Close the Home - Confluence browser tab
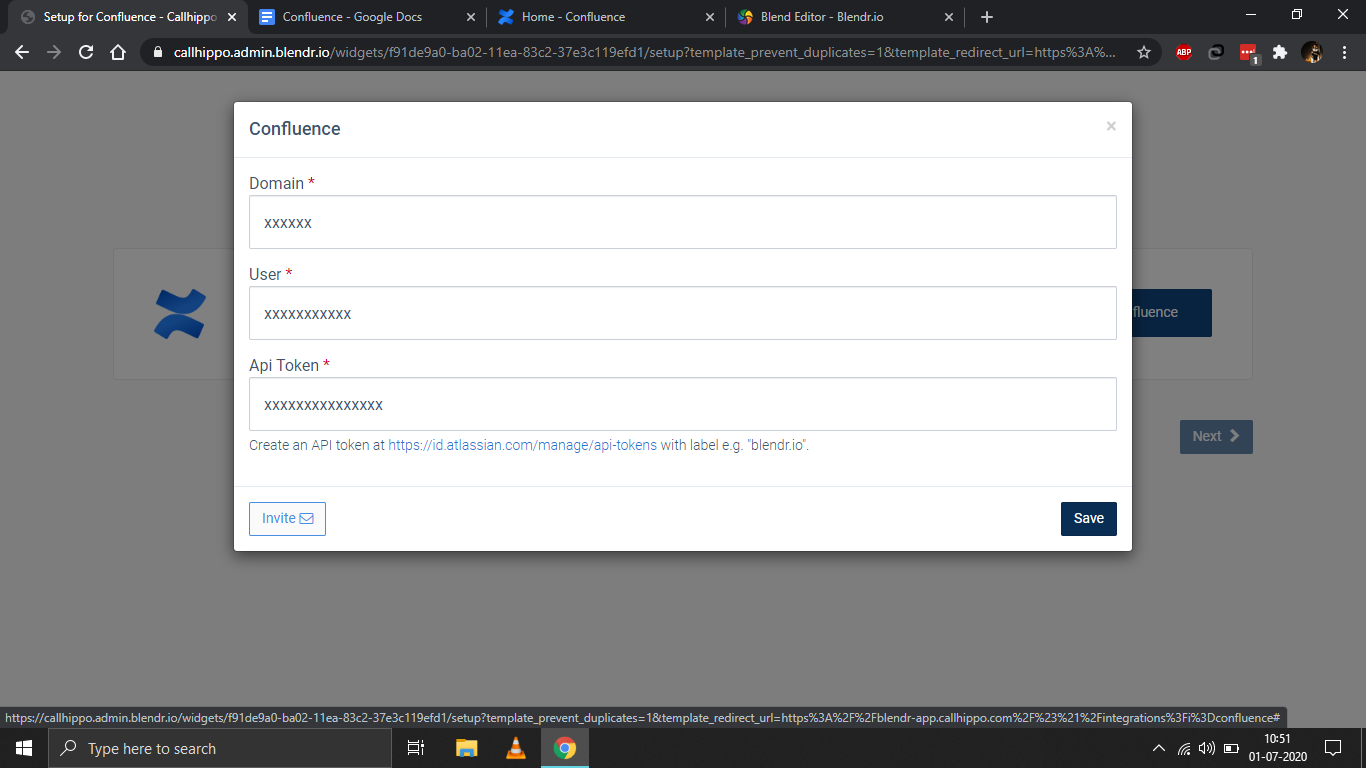Viewport: 1366px width, 768px height. pos(711,17)
